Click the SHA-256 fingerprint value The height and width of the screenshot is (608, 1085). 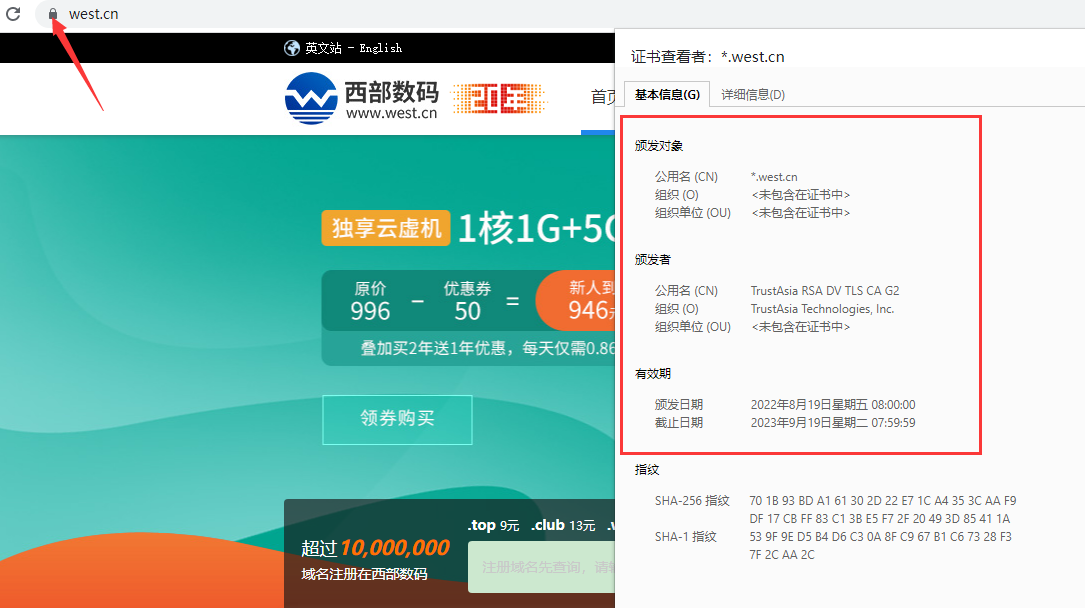pos(882,509)
